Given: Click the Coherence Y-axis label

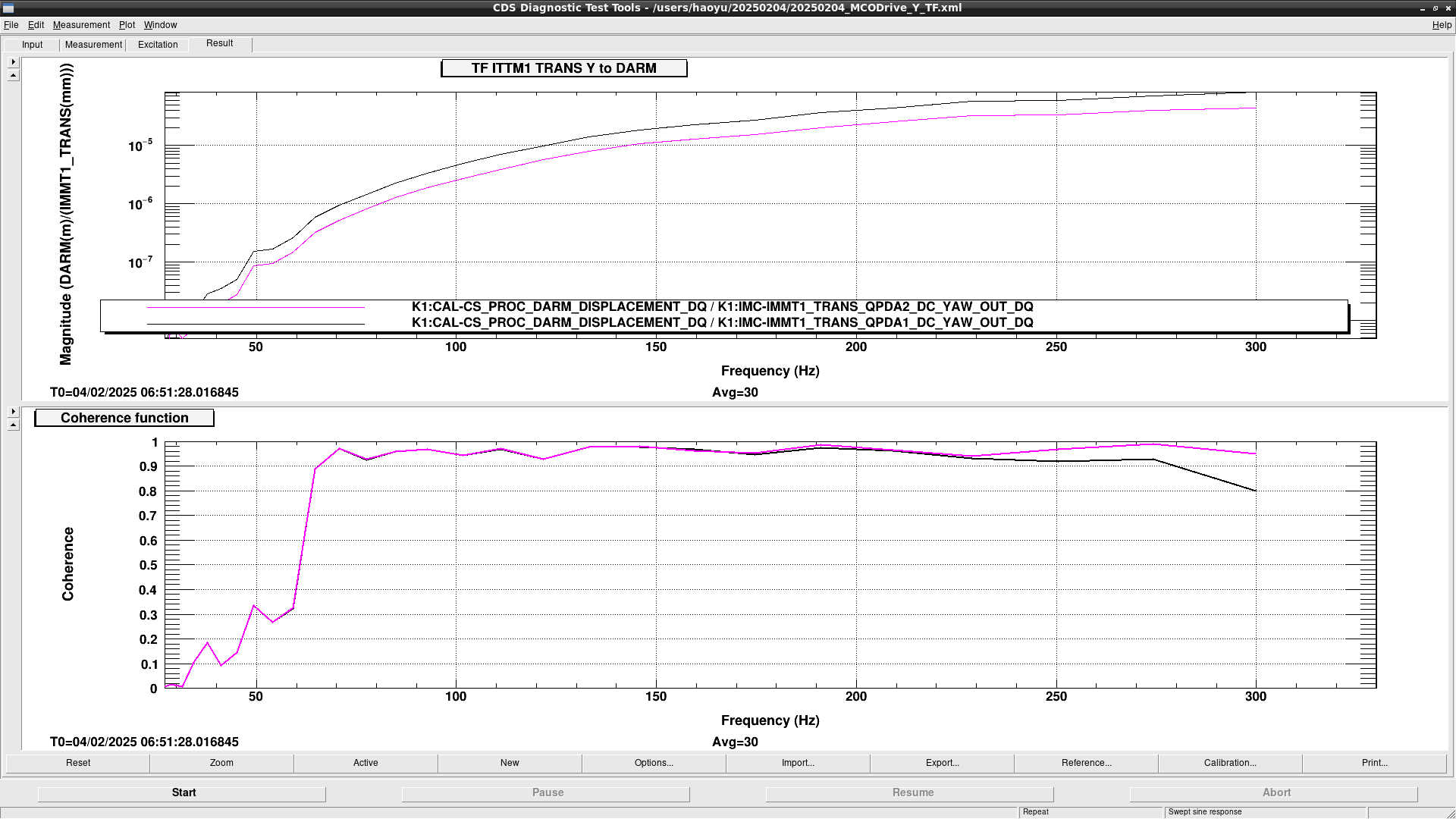Looking at the screenshot, I should (67, 564).
